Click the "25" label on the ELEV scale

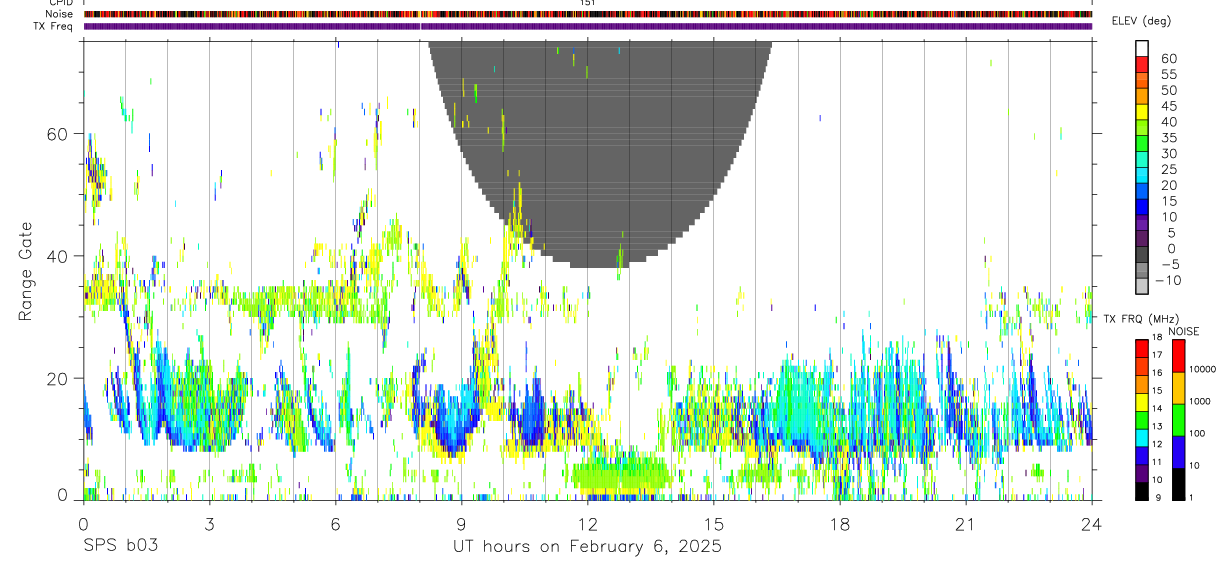1168,170
